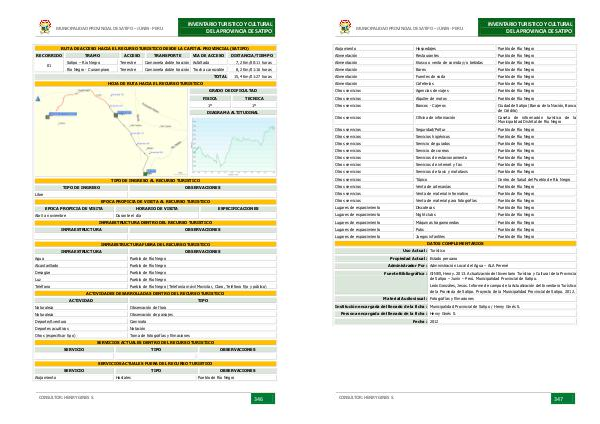Click the municipality crest logo on page 347

click(345, 27)
